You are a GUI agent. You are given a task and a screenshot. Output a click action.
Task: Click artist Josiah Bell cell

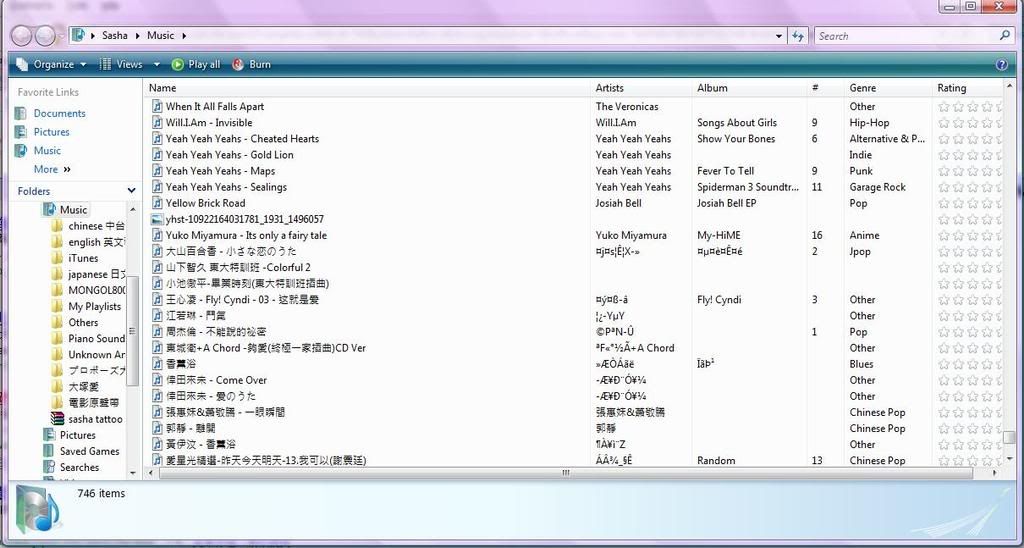(618, 203)
